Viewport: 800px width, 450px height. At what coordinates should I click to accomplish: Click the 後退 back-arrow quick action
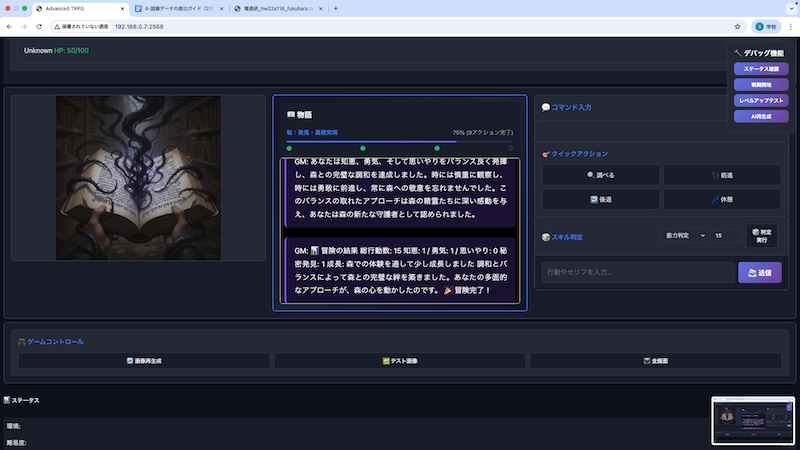601,199
